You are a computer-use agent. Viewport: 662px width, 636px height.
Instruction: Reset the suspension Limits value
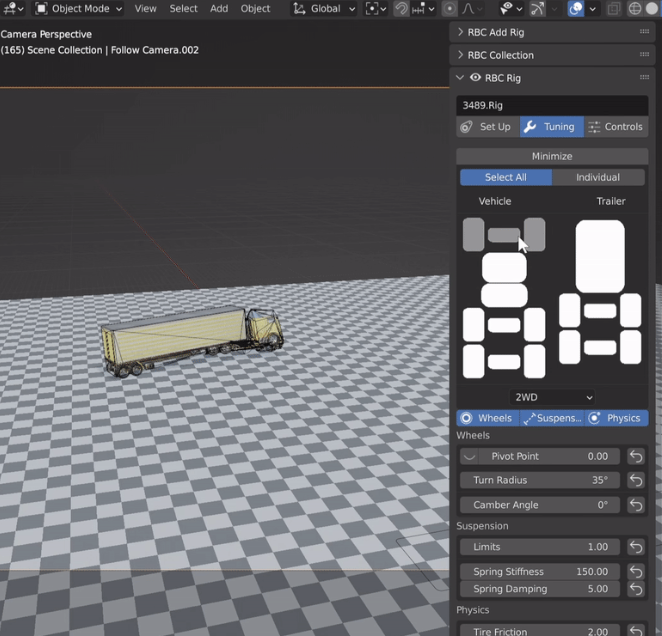636,547
